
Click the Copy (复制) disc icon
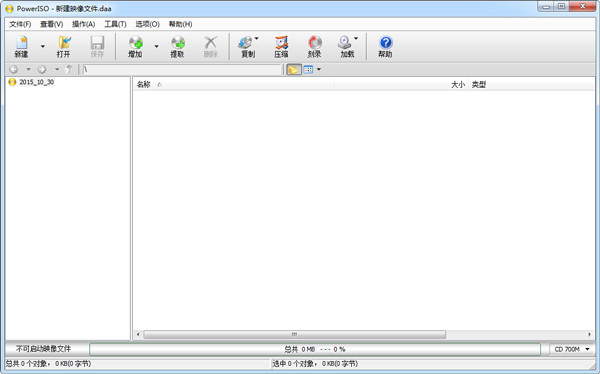coord(246,43)
